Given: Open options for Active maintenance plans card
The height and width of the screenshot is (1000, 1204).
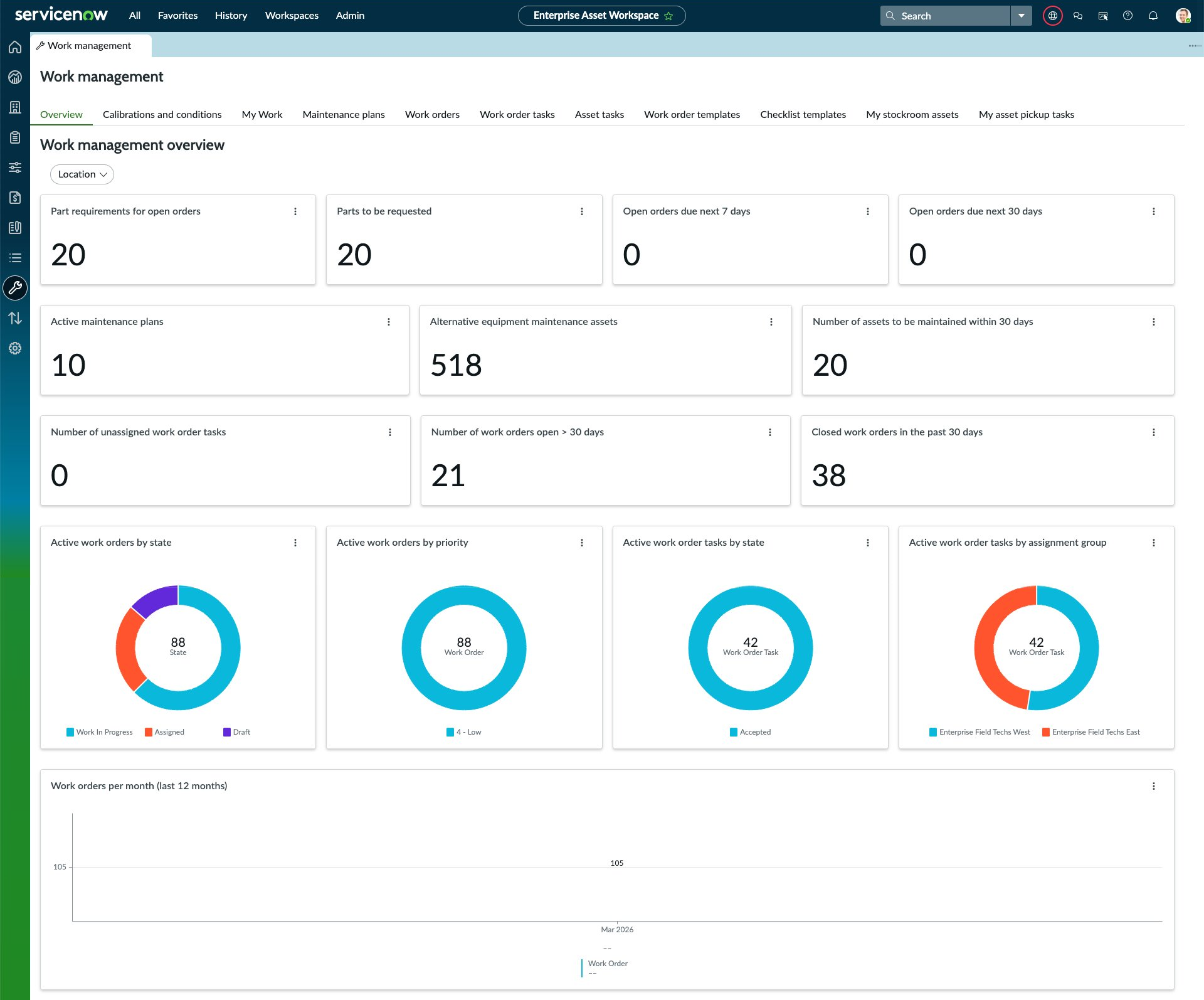Looking at the screenshot, I should point(389,322).
